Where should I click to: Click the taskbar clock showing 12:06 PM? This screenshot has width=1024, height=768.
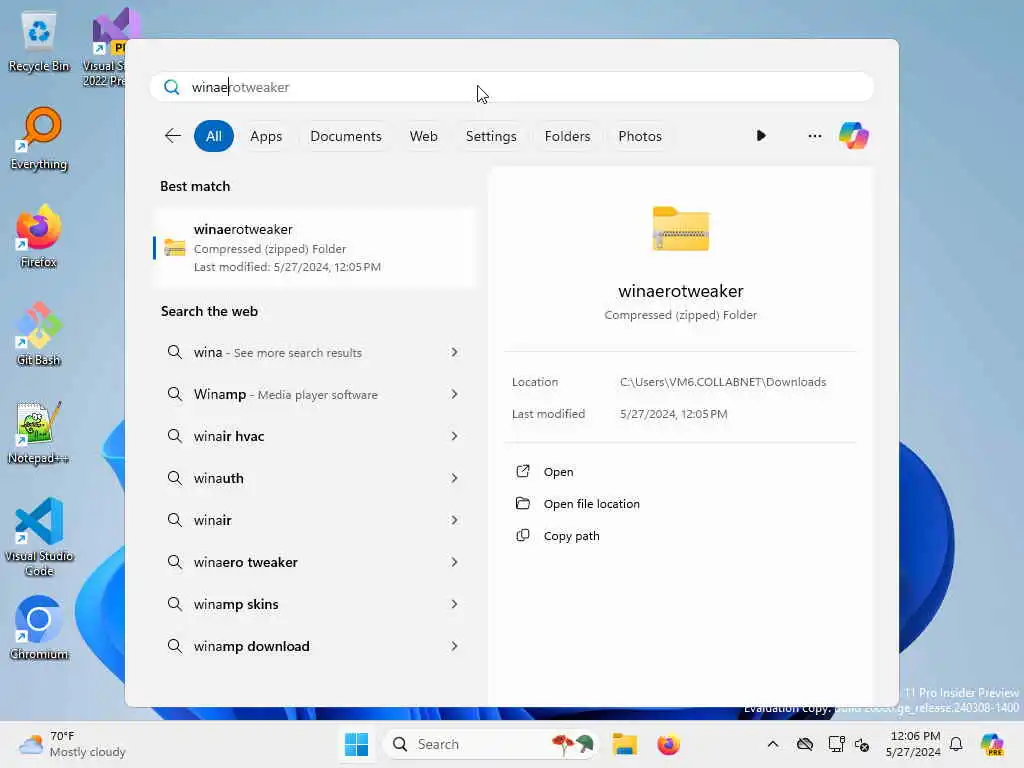coord(914,744)
